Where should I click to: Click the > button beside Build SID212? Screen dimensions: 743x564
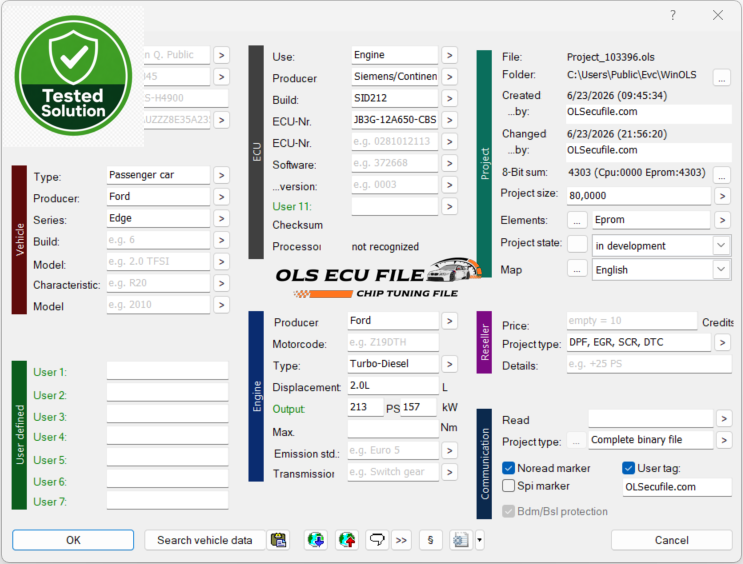[449, 99]
